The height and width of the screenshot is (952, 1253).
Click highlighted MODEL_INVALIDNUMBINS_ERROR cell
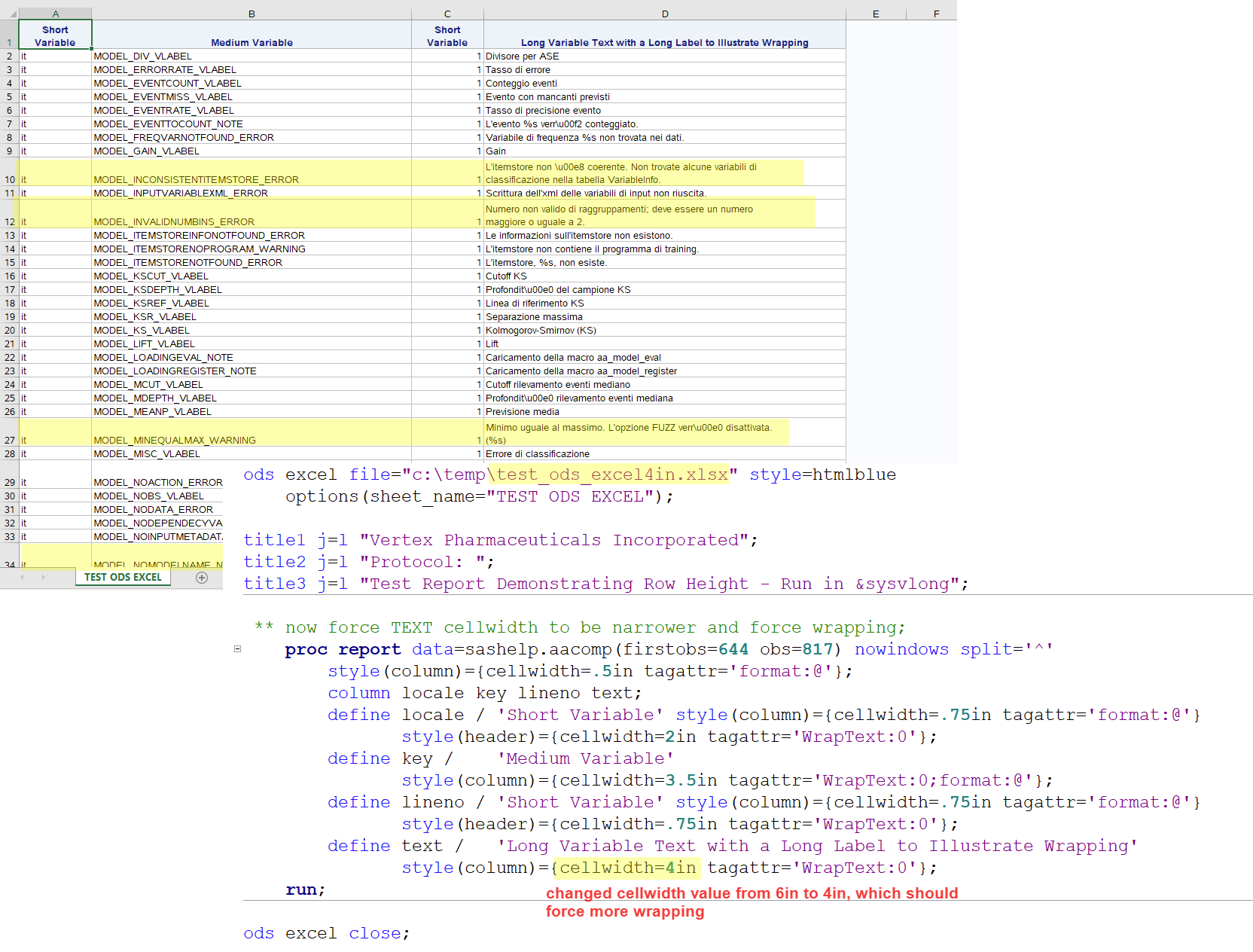point(174,221)
